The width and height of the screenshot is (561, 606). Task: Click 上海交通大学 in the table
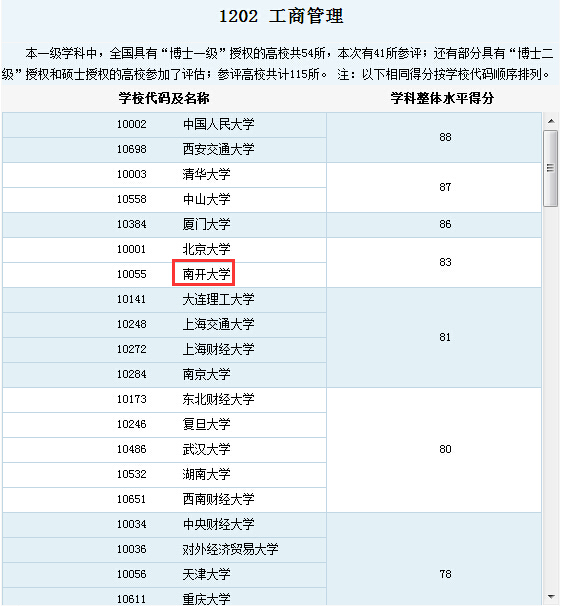(x=219, y=324)
